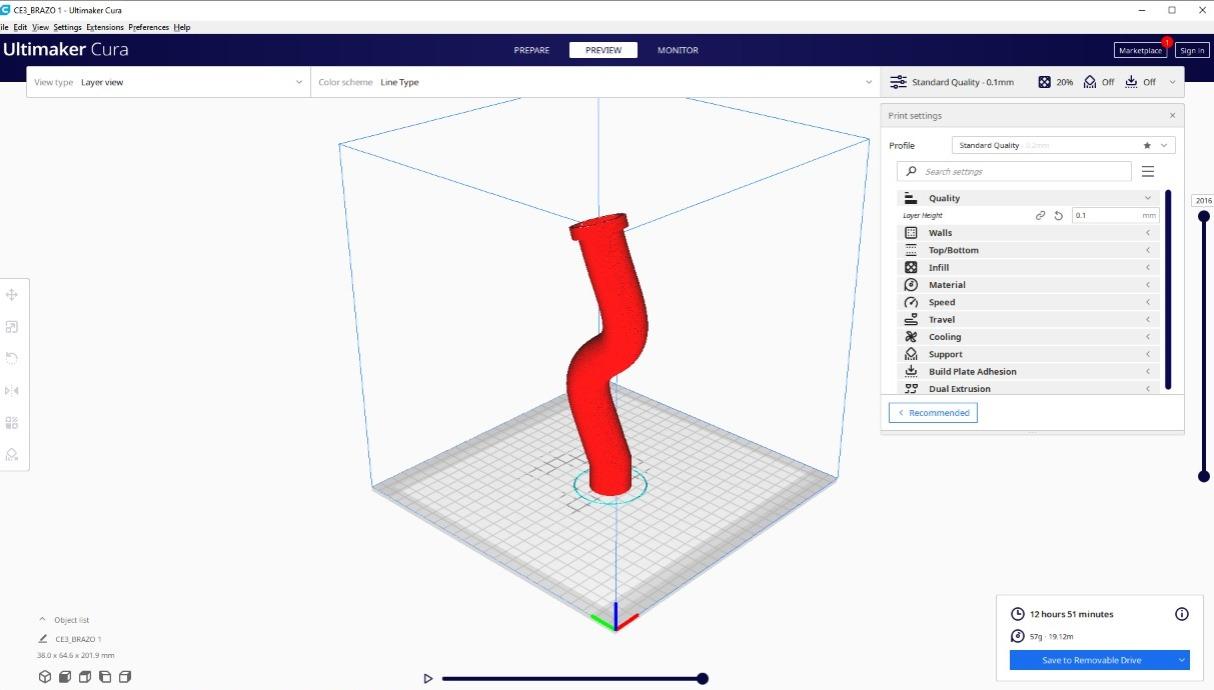Open the Color scheme dropdown
This screenshot has height=690, width=1214.
click(x=595, y=82)
